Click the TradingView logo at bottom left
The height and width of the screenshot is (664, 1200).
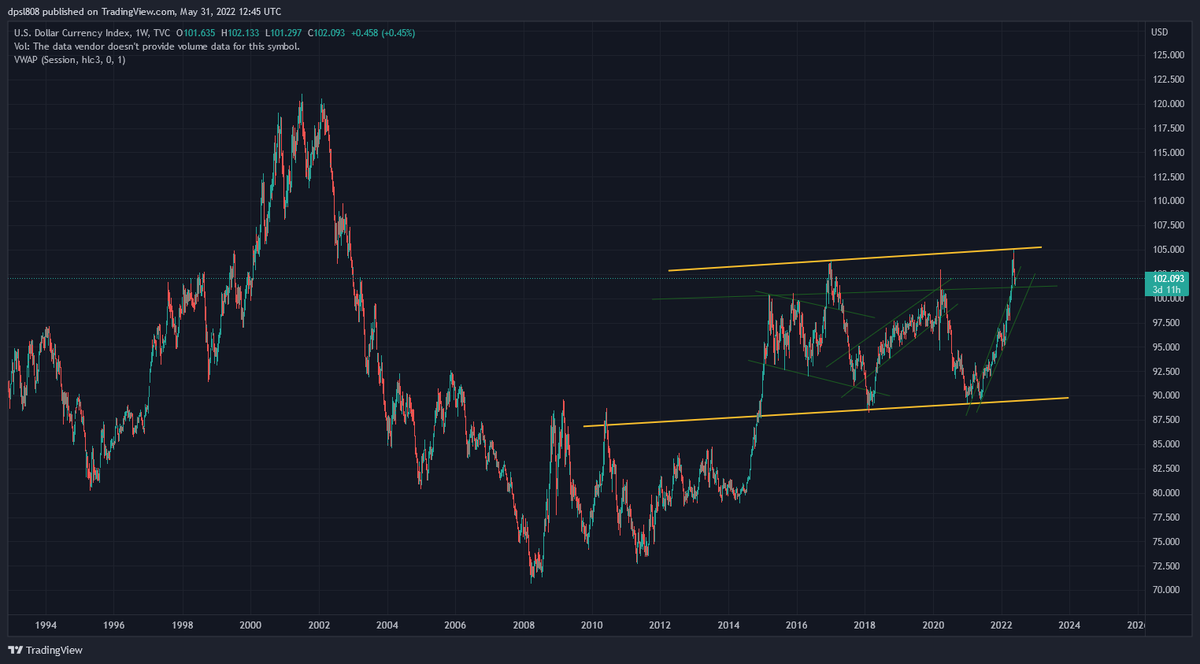pos(46,650)
